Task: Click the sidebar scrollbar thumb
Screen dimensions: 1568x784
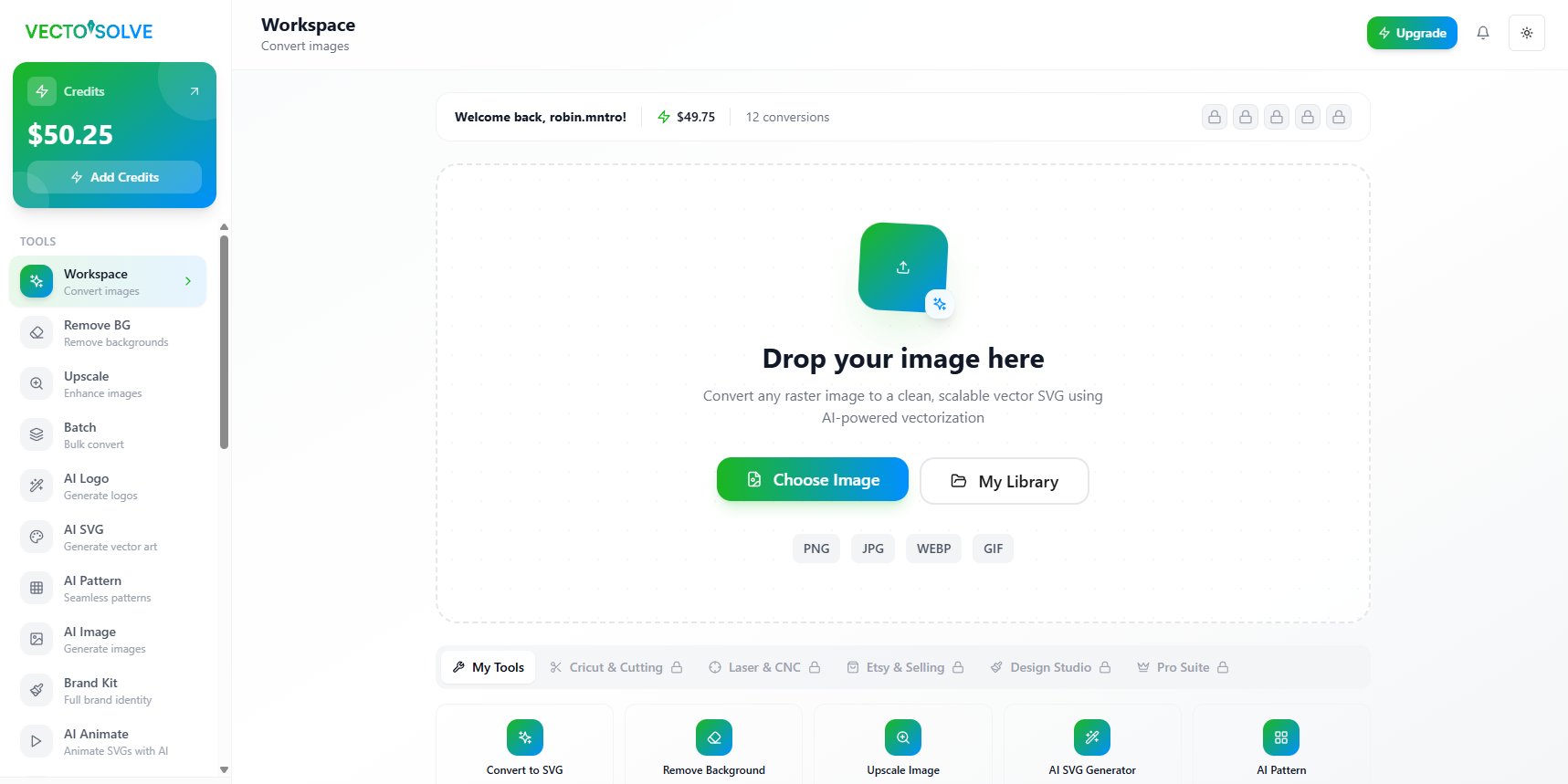Action: click(x=224, y=342)
